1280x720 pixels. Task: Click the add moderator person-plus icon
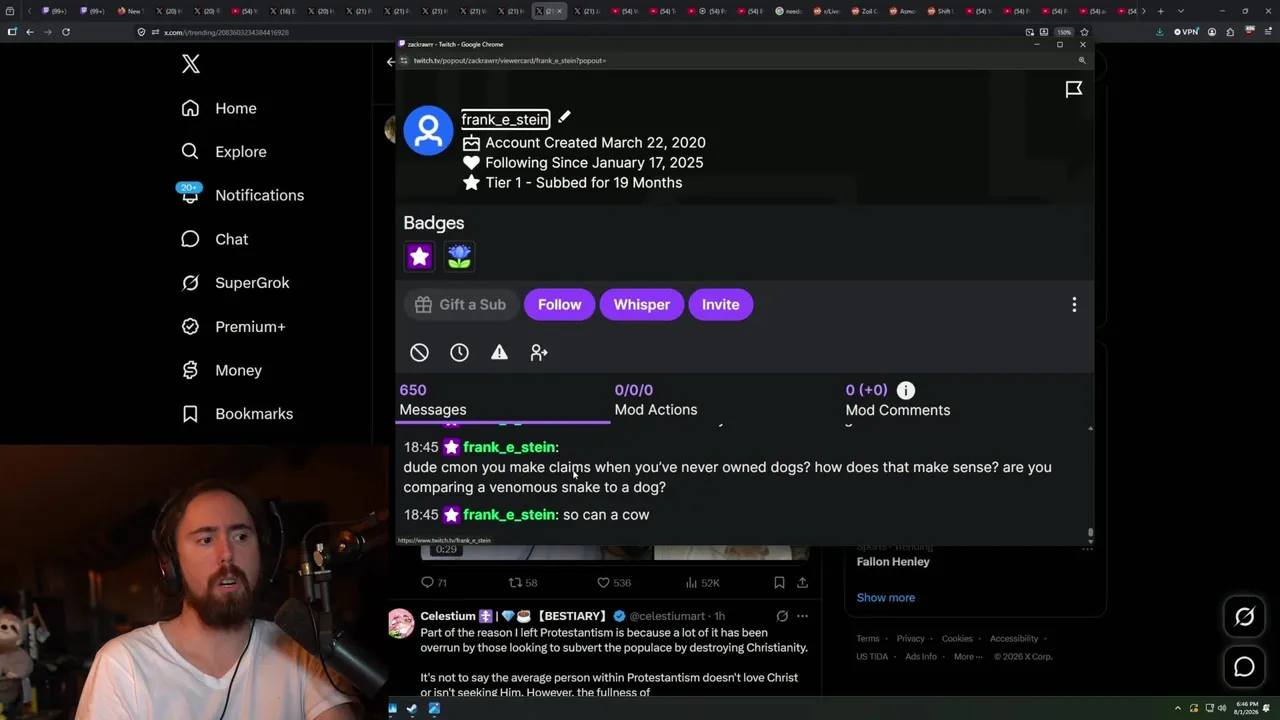(x=539, y=352)
